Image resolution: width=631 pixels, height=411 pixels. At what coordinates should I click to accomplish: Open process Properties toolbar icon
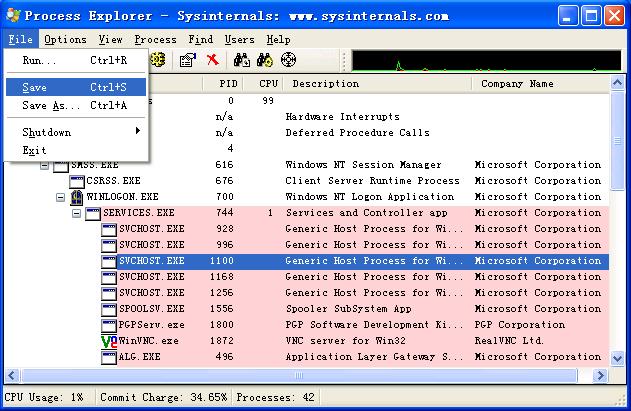tap(188, 60)
